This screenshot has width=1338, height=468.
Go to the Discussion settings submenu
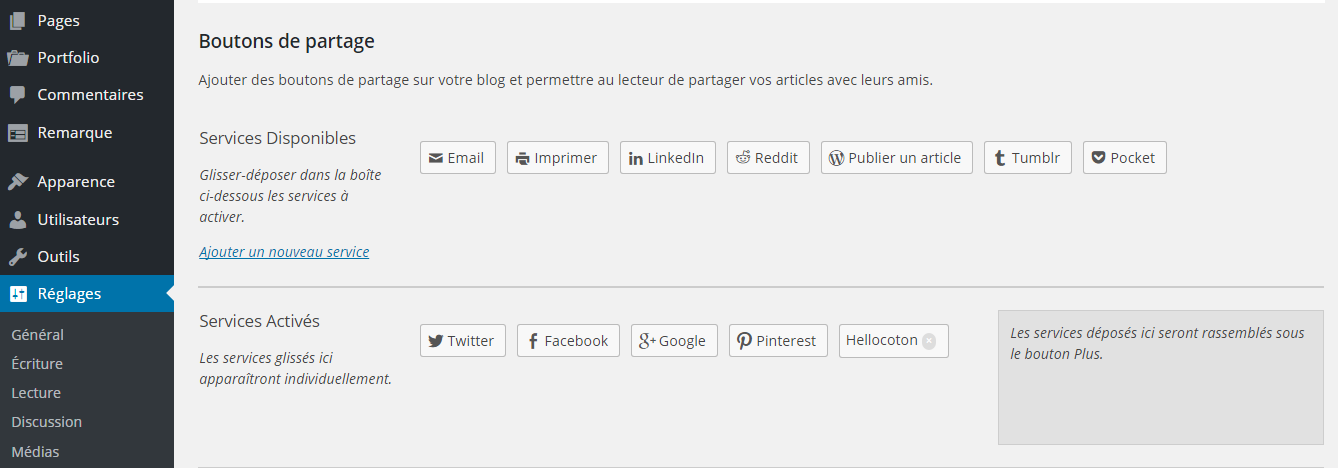pyautogui.click(x=46, y=422)
